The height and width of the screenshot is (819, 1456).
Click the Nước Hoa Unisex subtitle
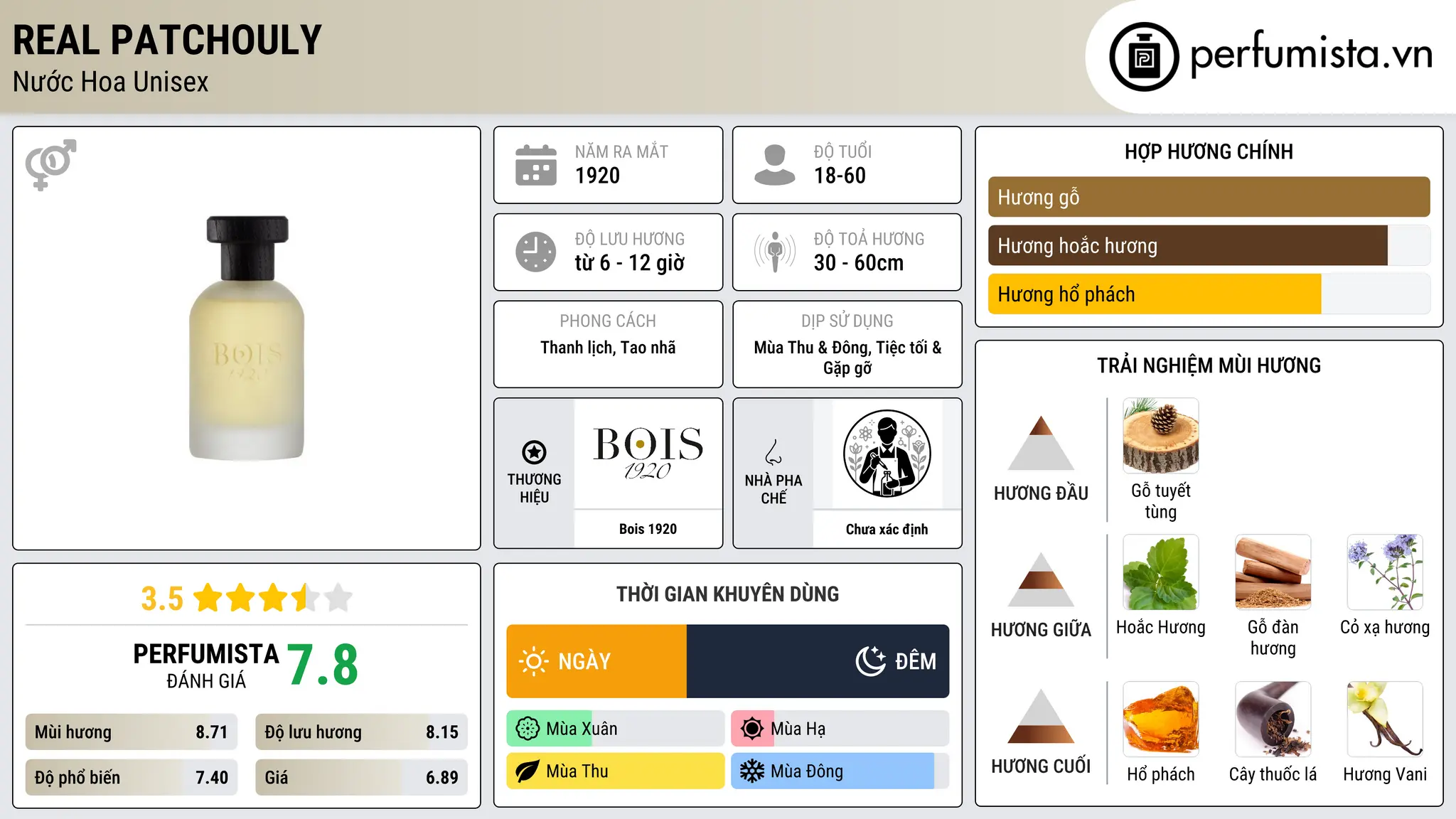click(x=111, y=82)
